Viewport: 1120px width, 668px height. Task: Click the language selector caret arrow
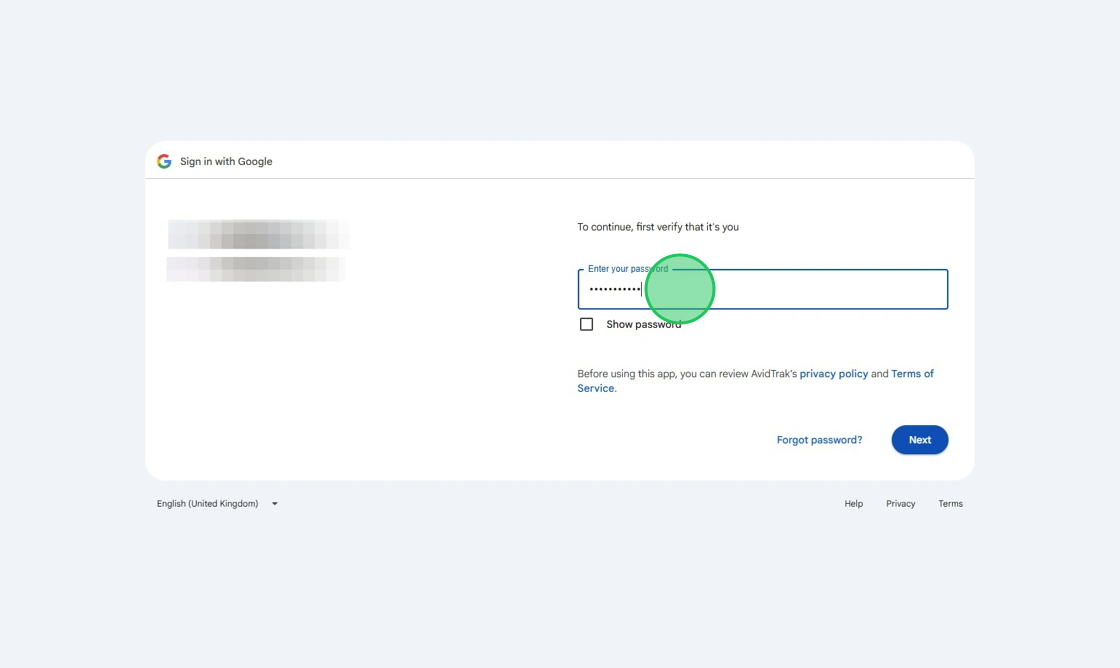pyautogui.click(x=275, y=504)
